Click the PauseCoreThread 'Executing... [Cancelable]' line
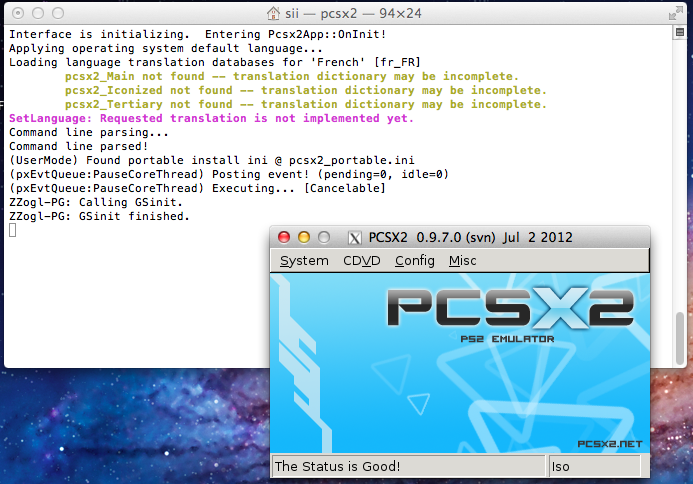The image size is (693, 484). [x=198, y=188]
